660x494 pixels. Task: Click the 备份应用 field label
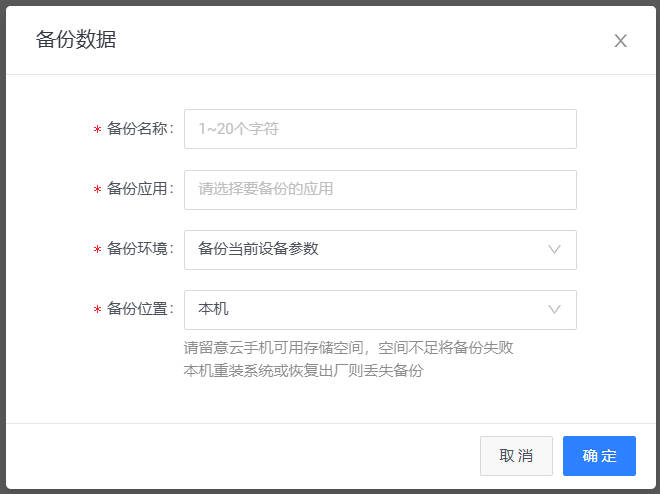[140, 189]
